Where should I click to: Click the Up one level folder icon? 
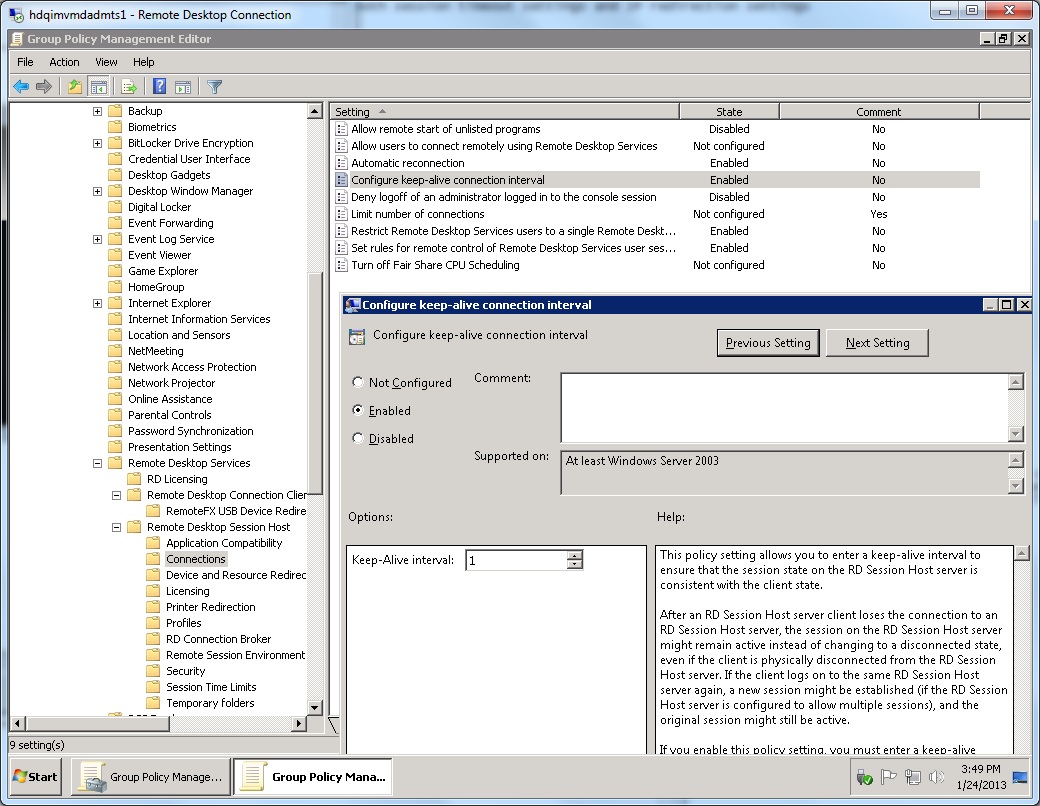[75, 86]
